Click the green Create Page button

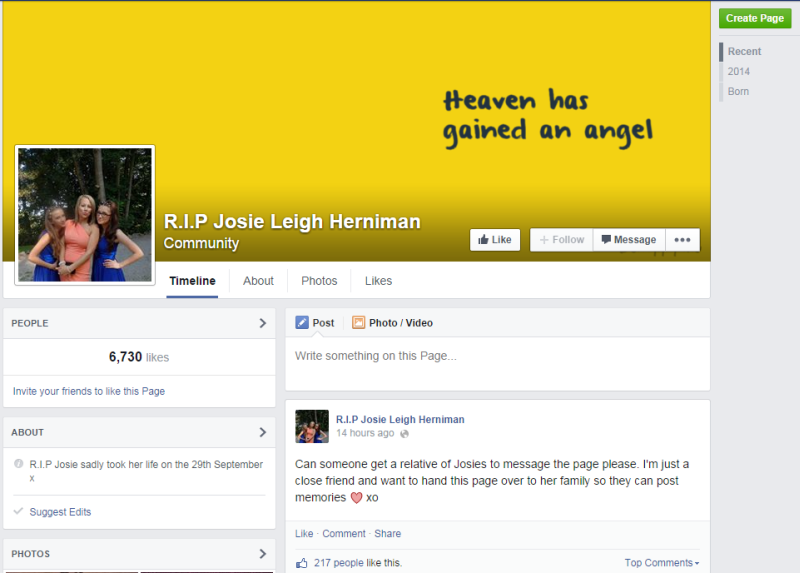click(x=755, y=18)
